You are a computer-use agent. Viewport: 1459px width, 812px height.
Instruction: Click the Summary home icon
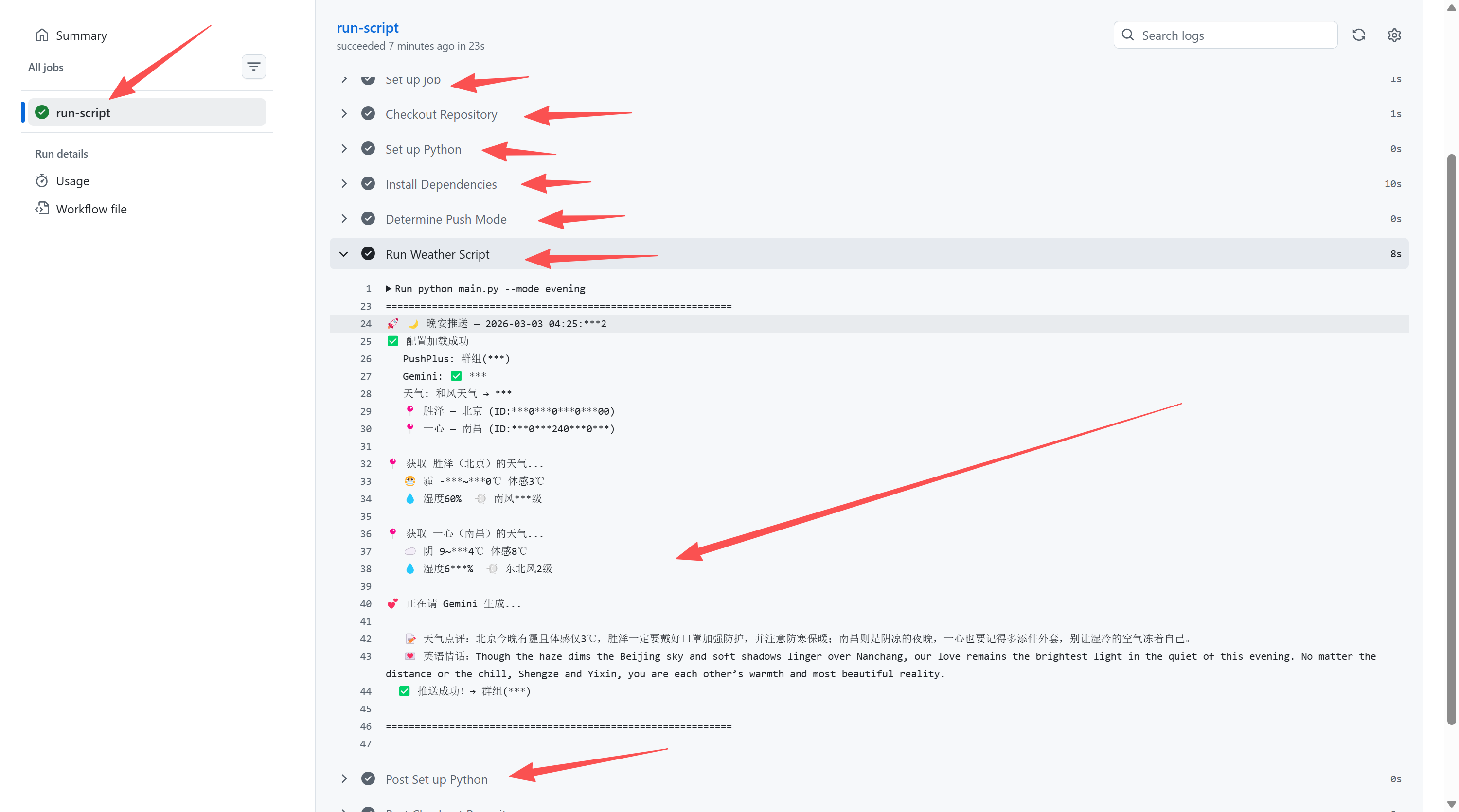(x=42, y=35)
